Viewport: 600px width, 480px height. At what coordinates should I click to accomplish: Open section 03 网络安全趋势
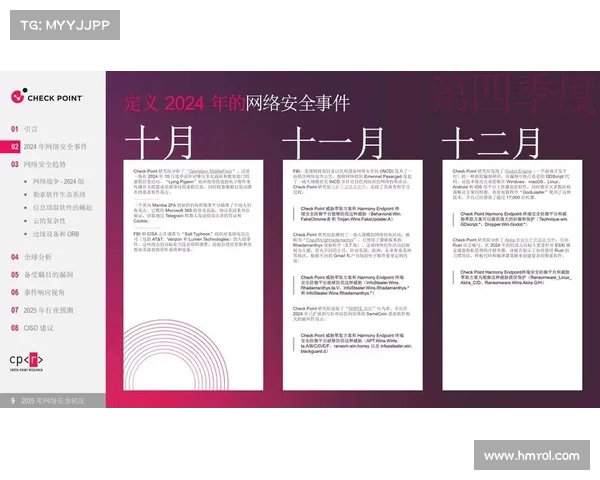[x=38, y=164]
